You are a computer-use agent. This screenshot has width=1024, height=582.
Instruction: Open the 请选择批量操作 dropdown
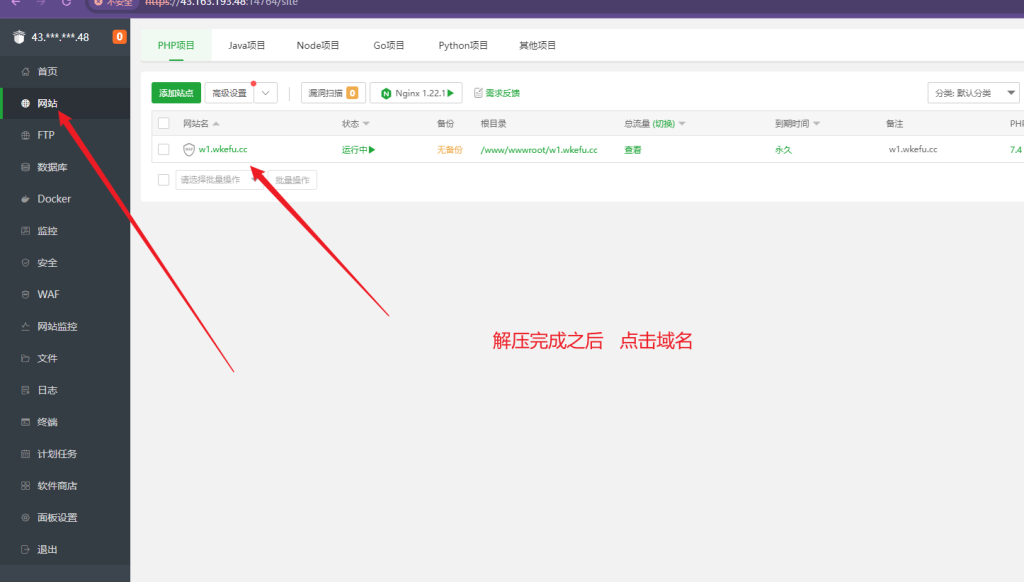click(x=218, y=180)
